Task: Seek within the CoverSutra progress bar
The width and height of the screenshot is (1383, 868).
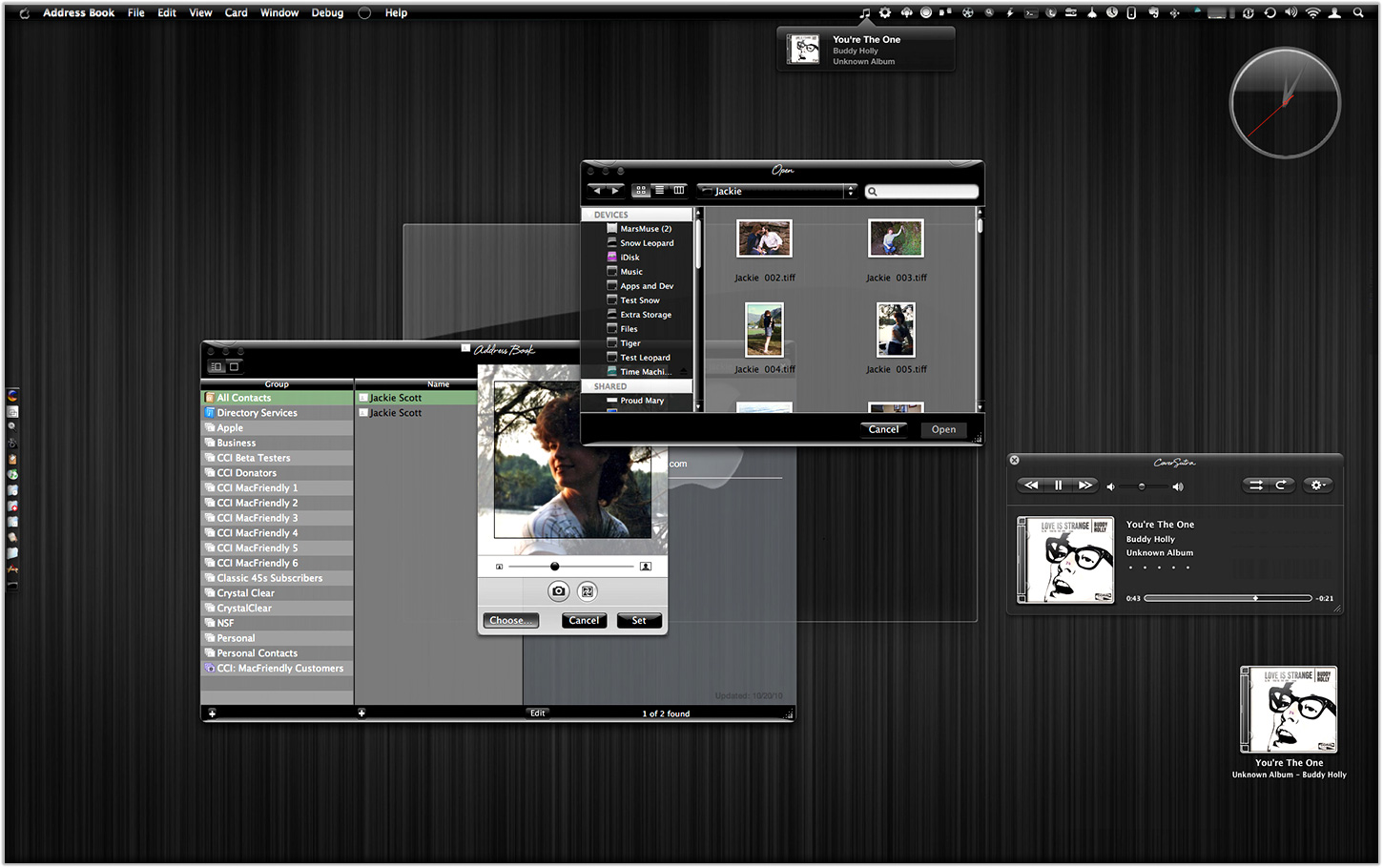Action: pos(1228,598)
